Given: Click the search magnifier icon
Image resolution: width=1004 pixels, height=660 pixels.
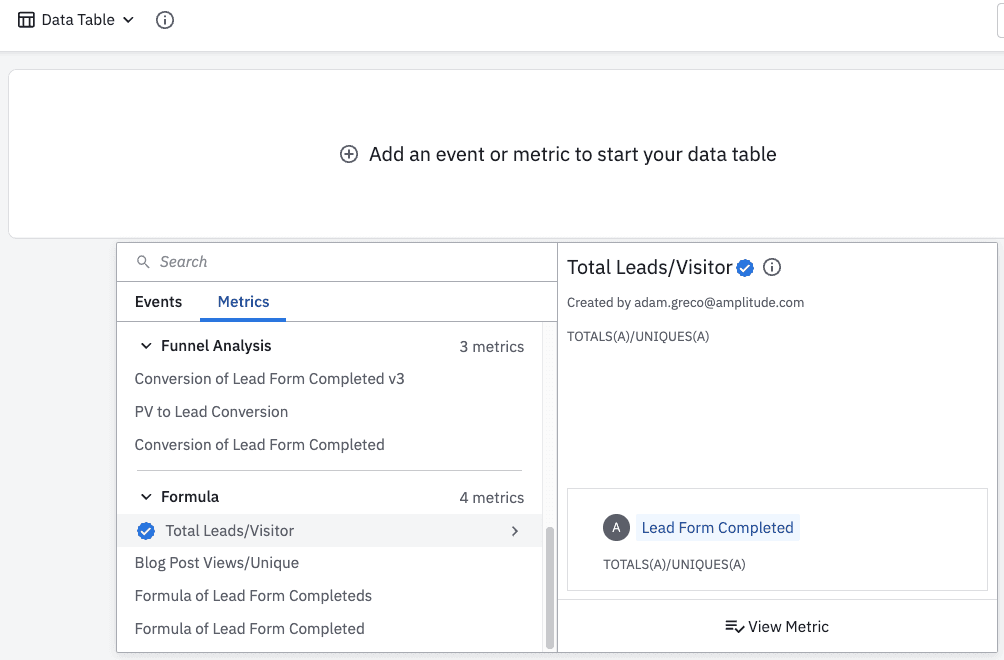Looking at the screenshot, I should tap(143, 262).
